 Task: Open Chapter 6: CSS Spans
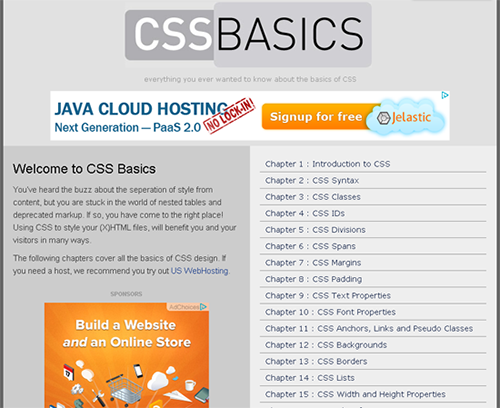point(310,246)
